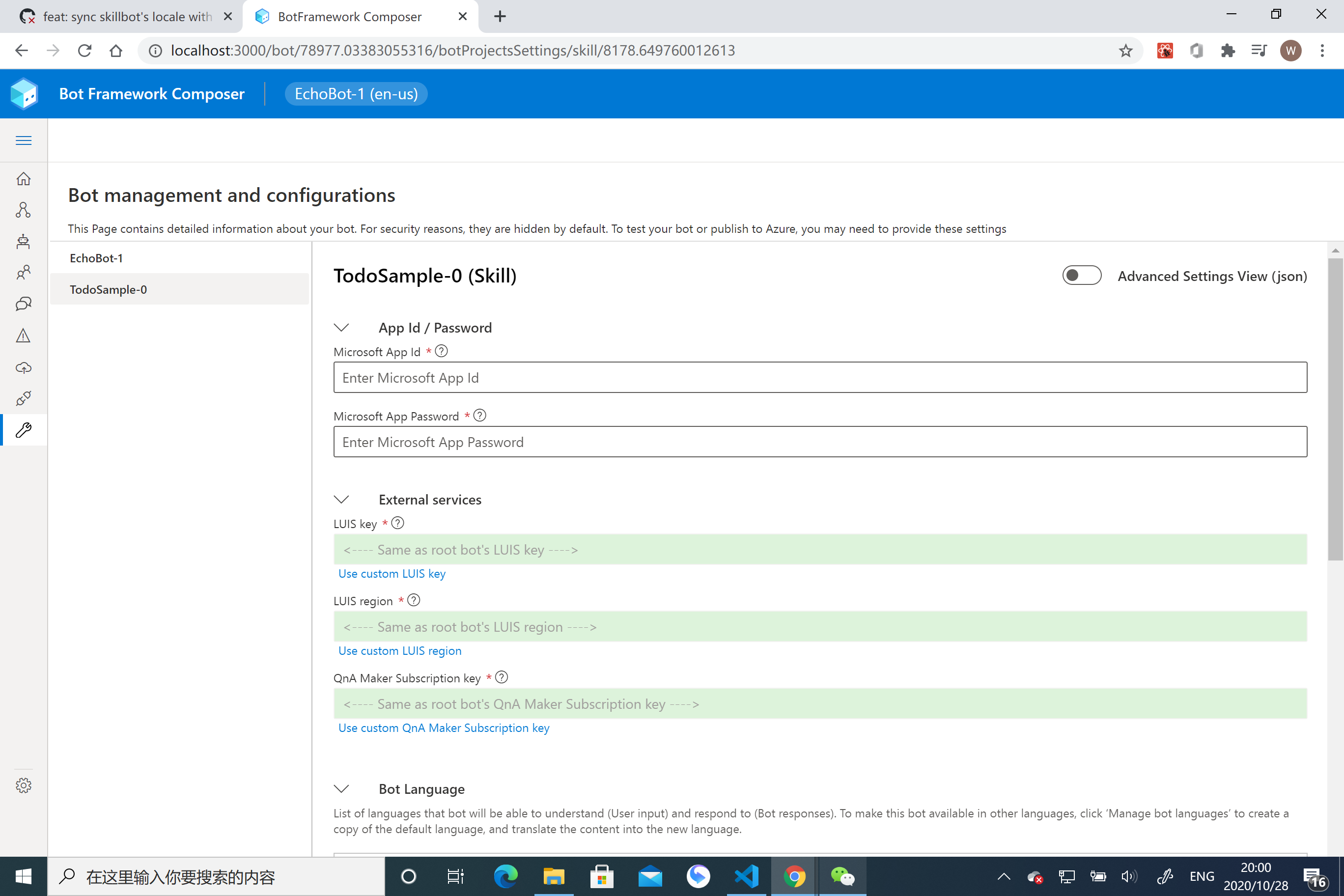The width and height of the screenshot is (1344, 896).
Task: Open the application settings gear icon
Action: (24, 785)
